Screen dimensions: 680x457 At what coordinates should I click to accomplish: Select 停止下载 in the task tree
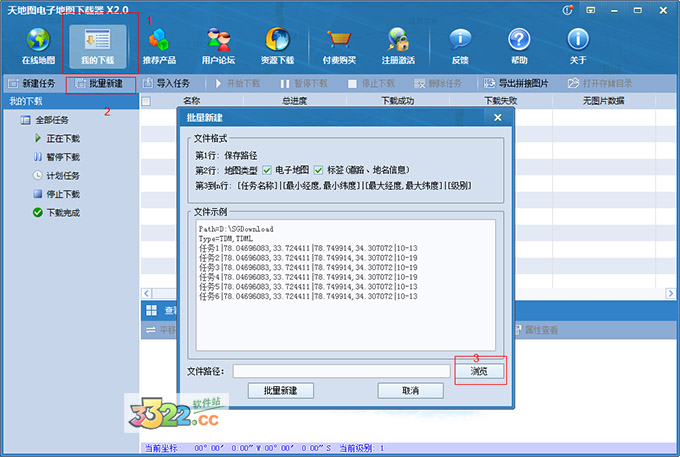[x=57, y=194]
